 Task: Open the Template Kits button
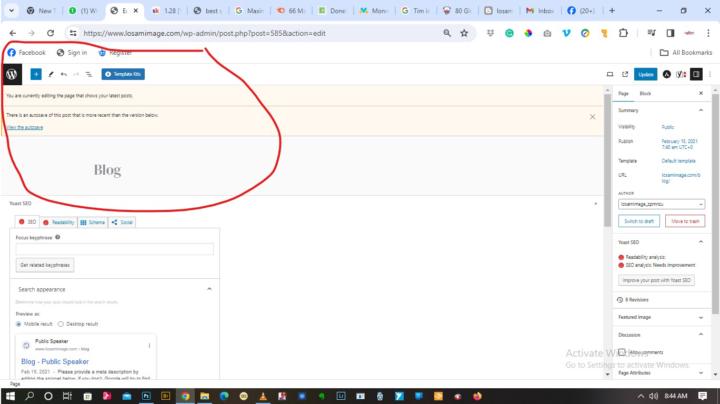point(123,74)
